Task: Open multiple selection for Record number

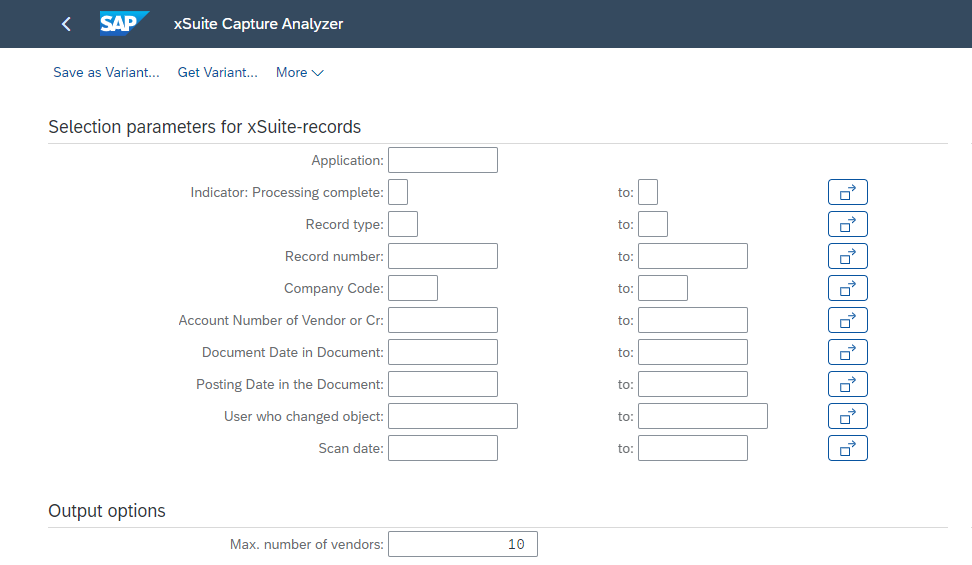Action: click(847, 256)
